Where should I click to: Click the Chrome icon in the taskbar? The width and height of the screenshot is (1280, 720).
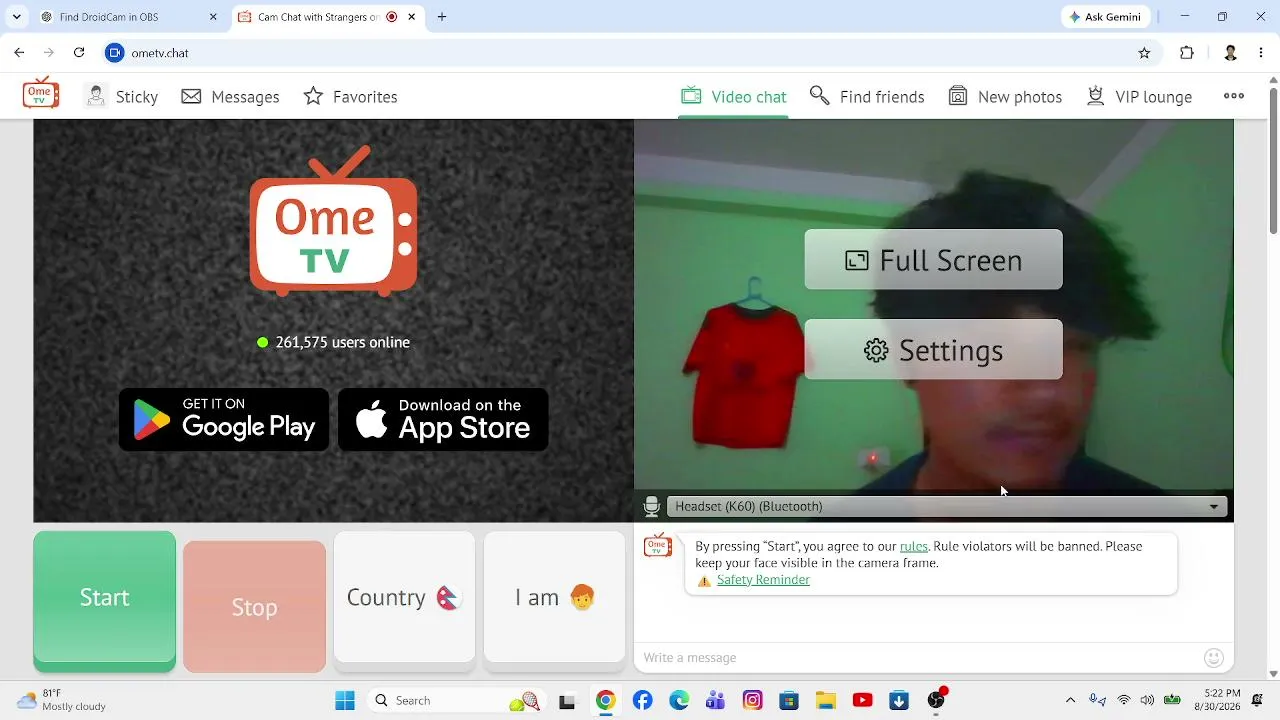coord(605,701)
